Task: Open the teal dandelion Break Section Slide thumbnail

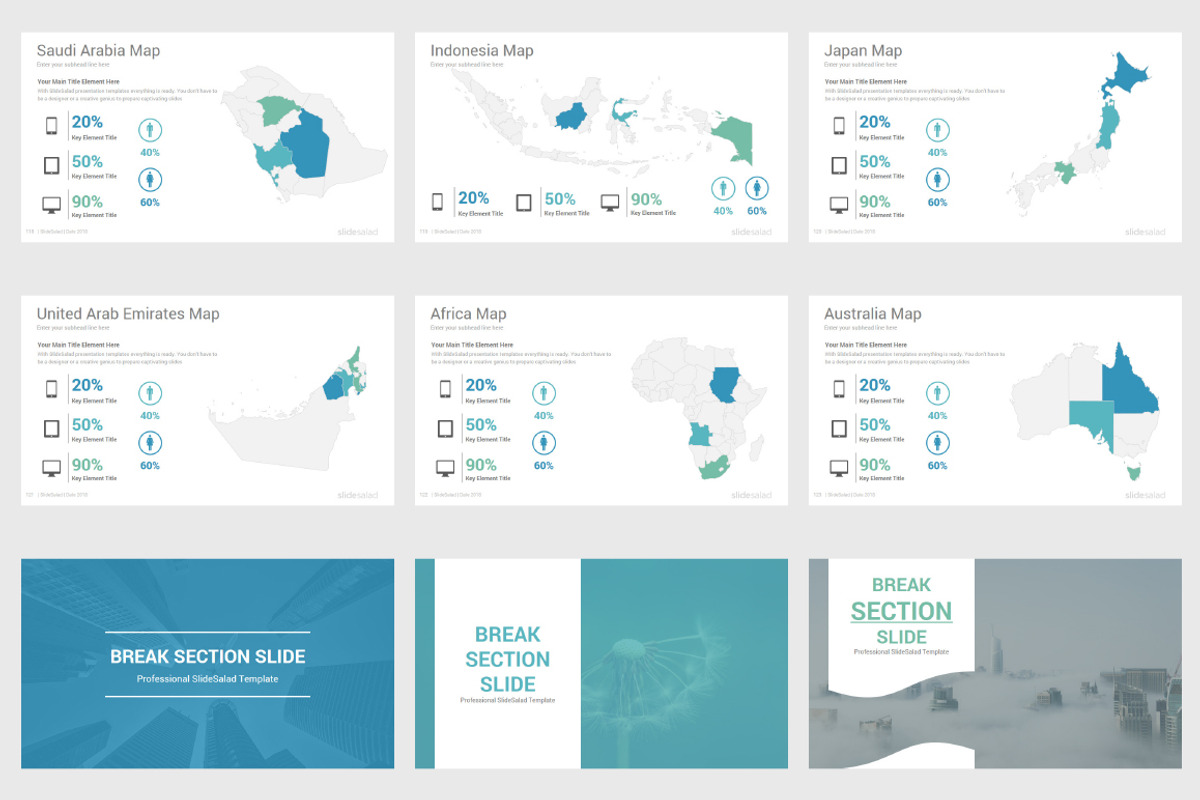Action: [x=601, y=664]
